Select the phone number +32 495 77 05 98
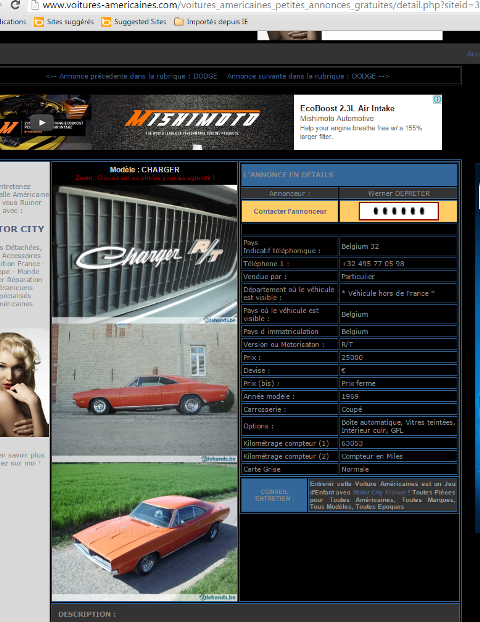 tap(373, 263)
